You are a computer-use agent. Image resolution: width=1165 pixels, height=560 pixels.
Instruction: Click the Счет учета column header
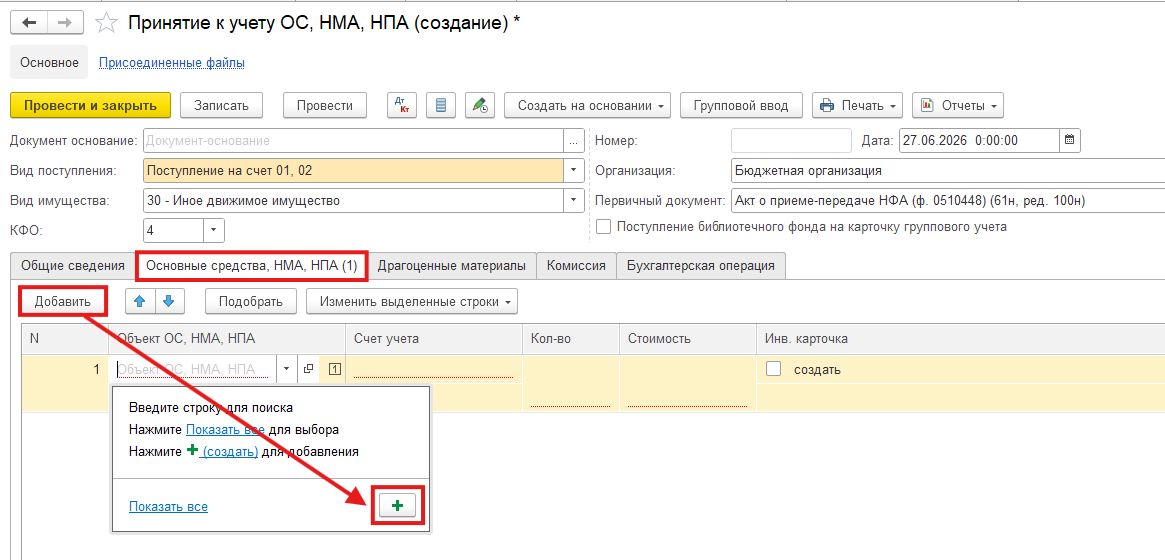(x=434, y=339)
